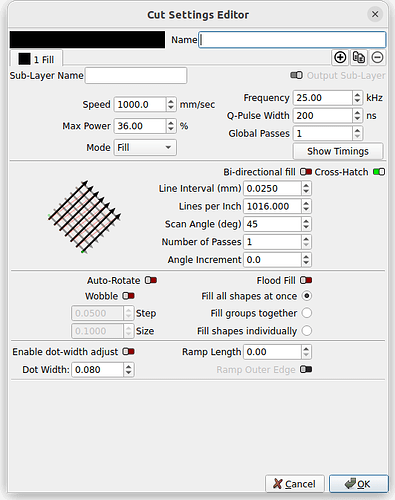Screen dimensions: 395x500
Task: Click the Frequency value field
Action: point(323,98)
